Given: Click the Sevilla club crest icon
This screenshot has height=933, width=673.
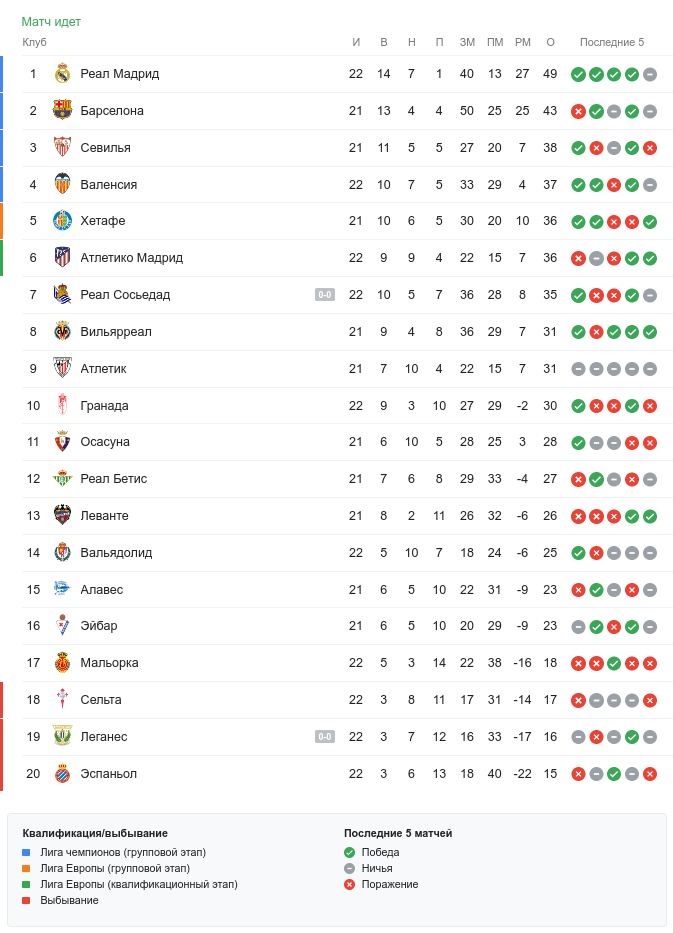Looking at the screenshot, I should pos(62,148).
